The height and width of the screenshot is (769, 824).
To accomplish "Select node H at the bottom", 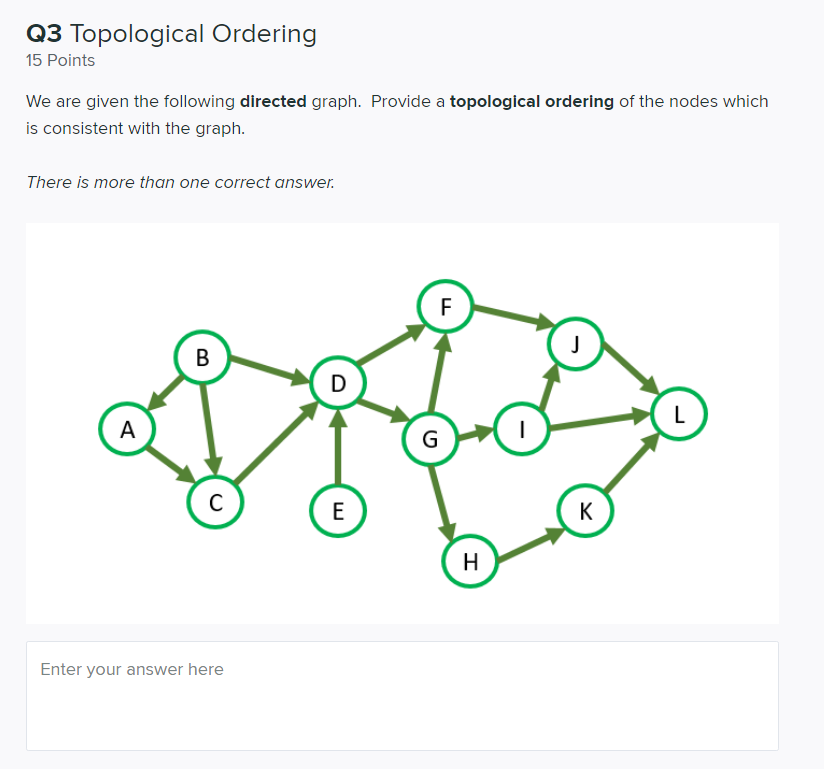I will coord(470,561).
